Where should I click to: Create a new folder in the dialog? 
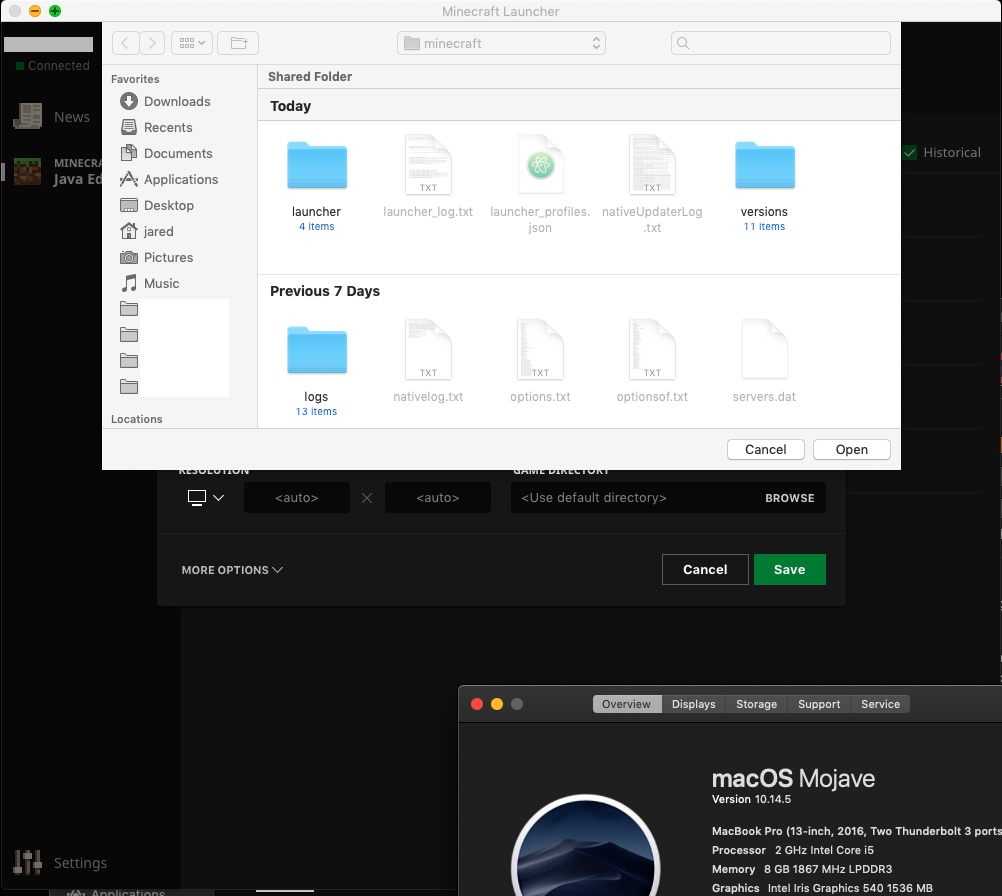pos(238,43)
